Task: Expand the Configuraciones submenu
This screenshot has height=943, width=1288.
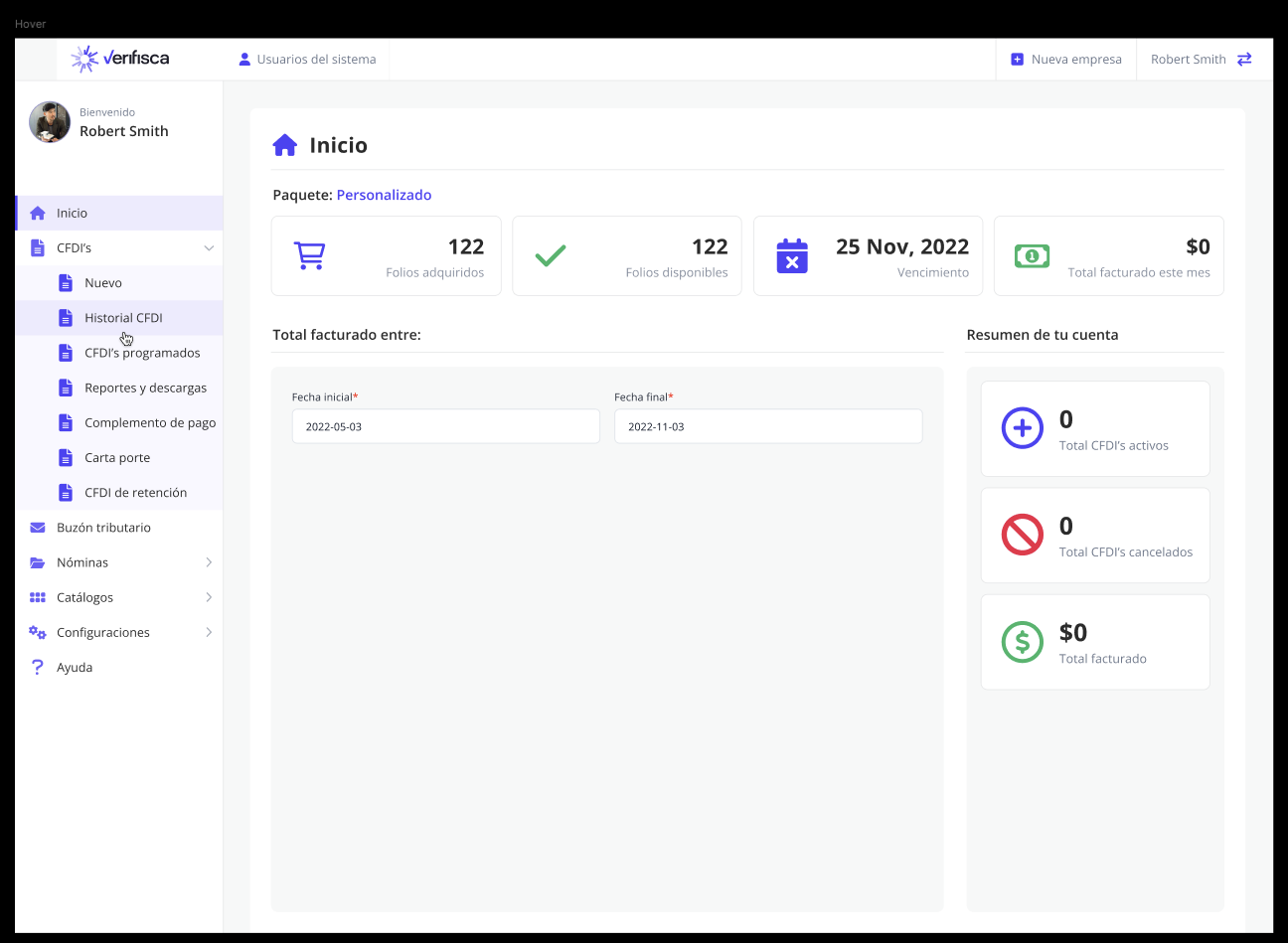Action: pos(209,632)
